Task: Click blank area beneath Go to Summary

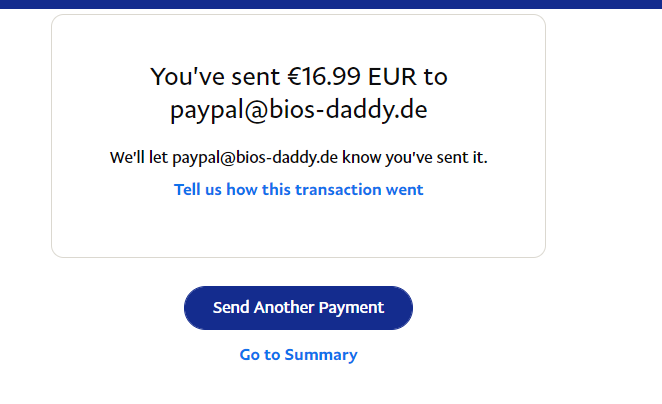Action: [x=298, y=385]
